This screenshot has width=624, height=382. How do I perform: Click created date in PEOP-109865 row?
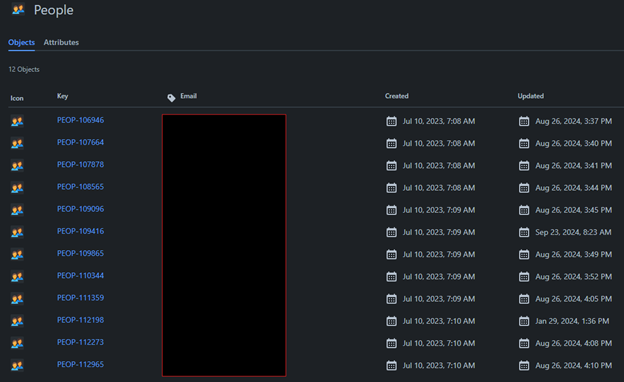click(x=439, y=255)
